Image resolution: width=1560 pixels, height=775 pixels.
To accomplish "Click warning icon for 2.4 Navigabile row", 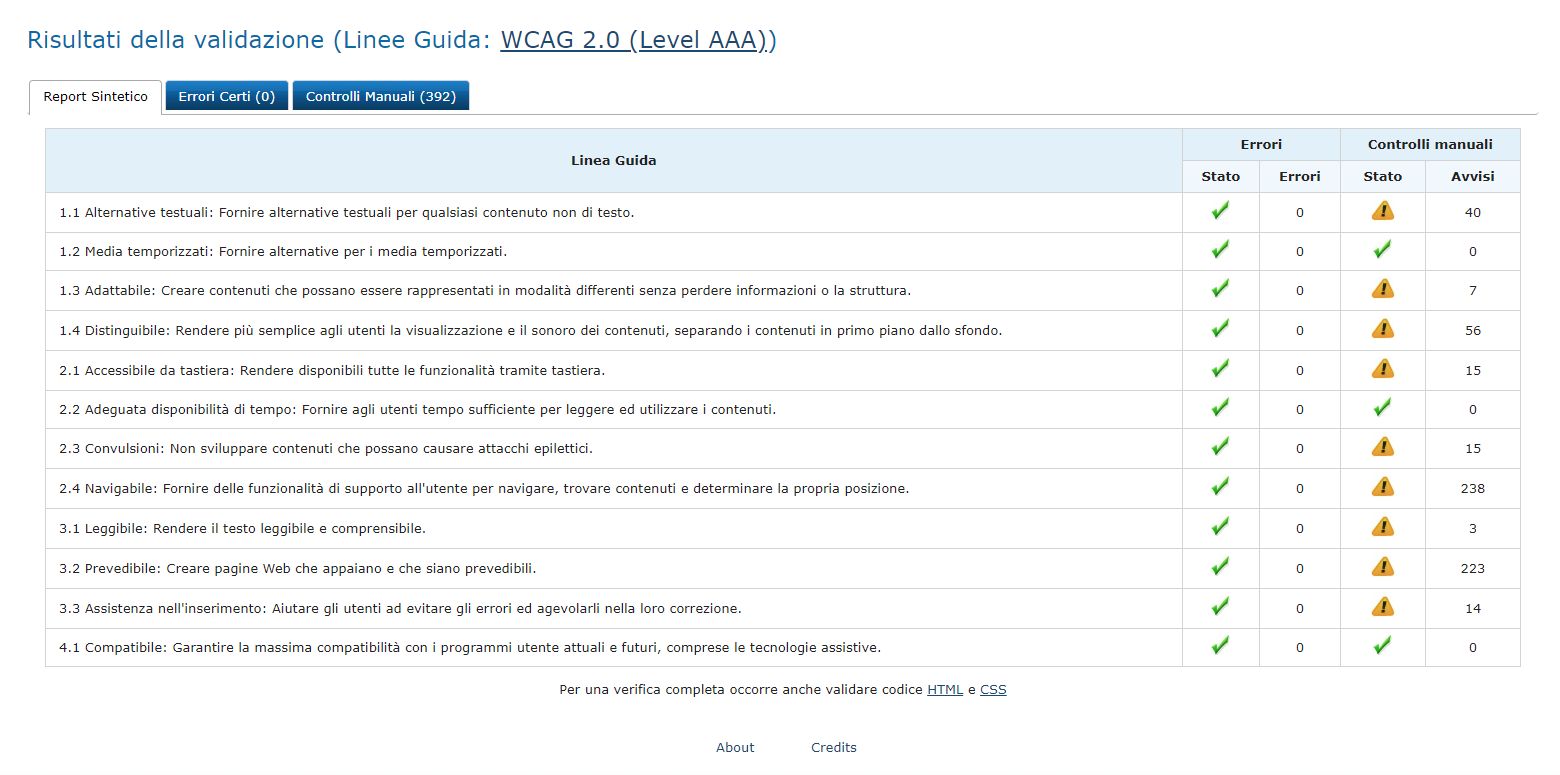I will (1382, 487).
